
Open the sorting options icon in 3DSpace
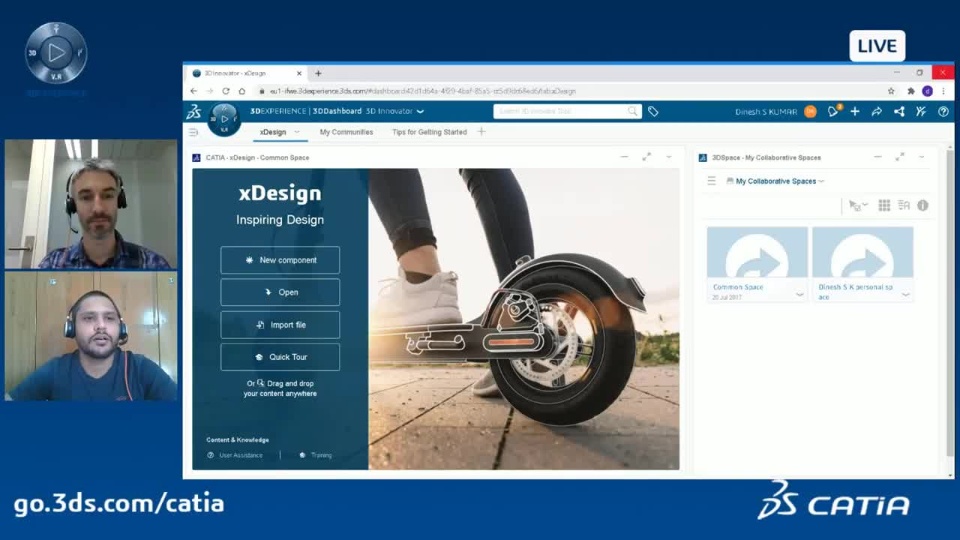tap(904, 206)
